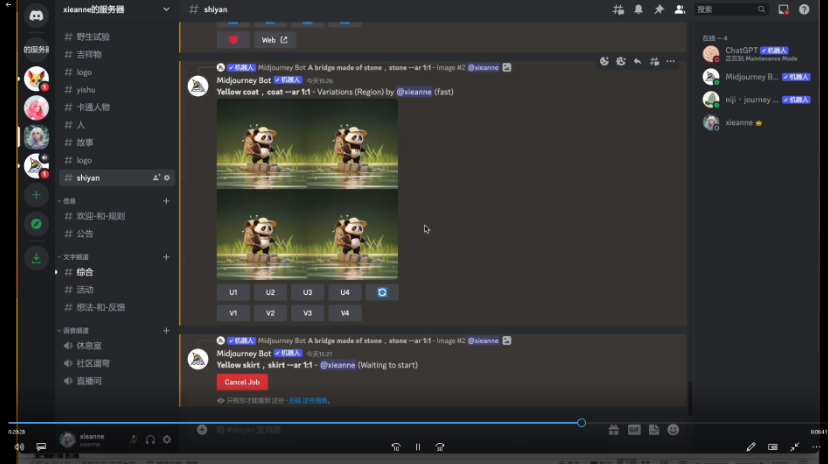Click the U2 upscale button
The image size is (828, 464).
click(270, 292)
